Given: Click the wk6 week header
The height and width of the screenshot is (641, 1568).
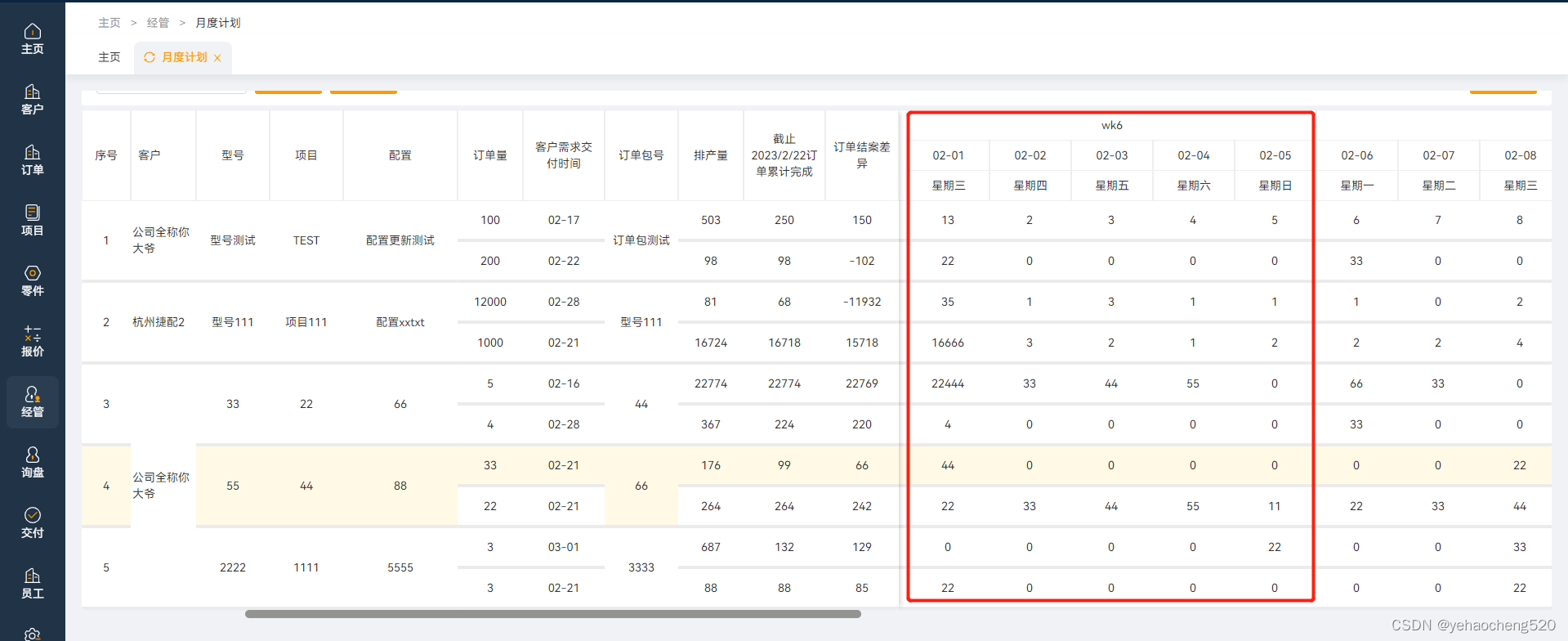Looking at the screenshot, I should (x=1111, y=125).
